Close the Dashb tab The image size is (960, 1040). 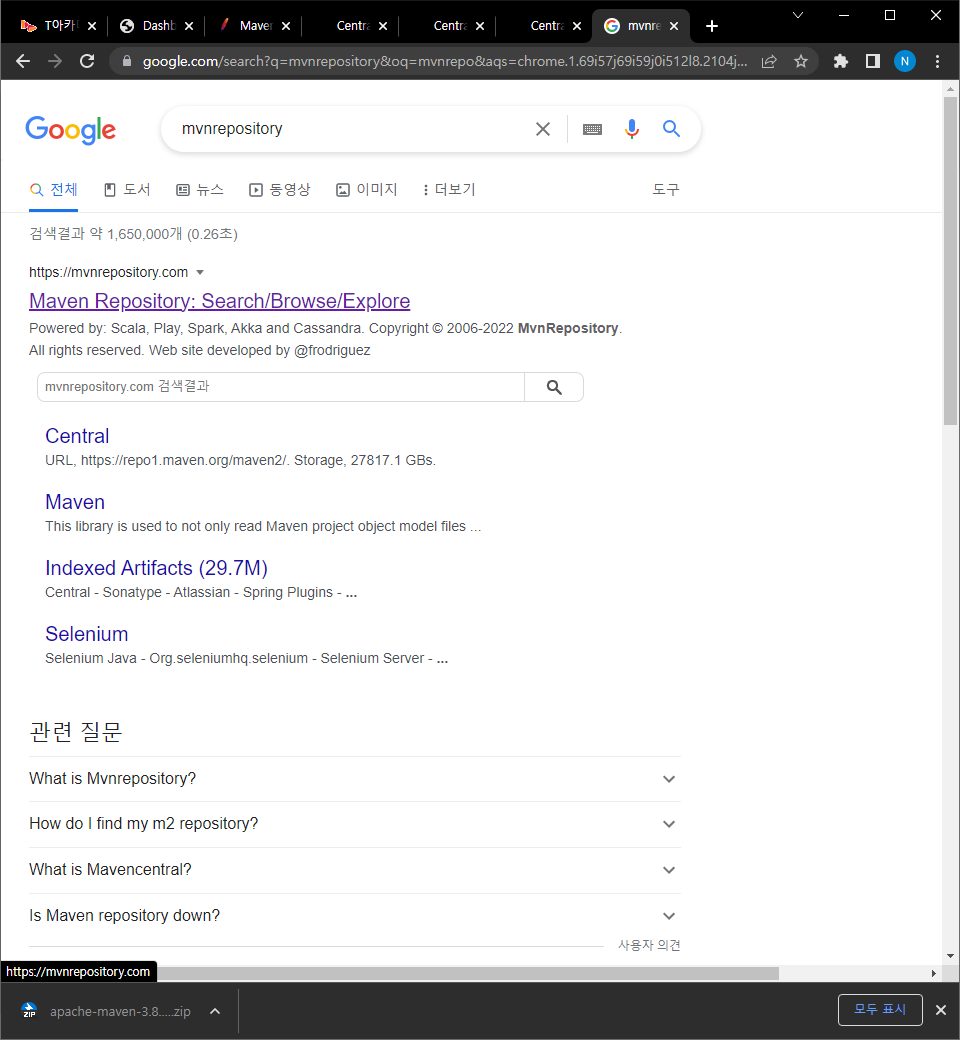(x=189, y=26)
